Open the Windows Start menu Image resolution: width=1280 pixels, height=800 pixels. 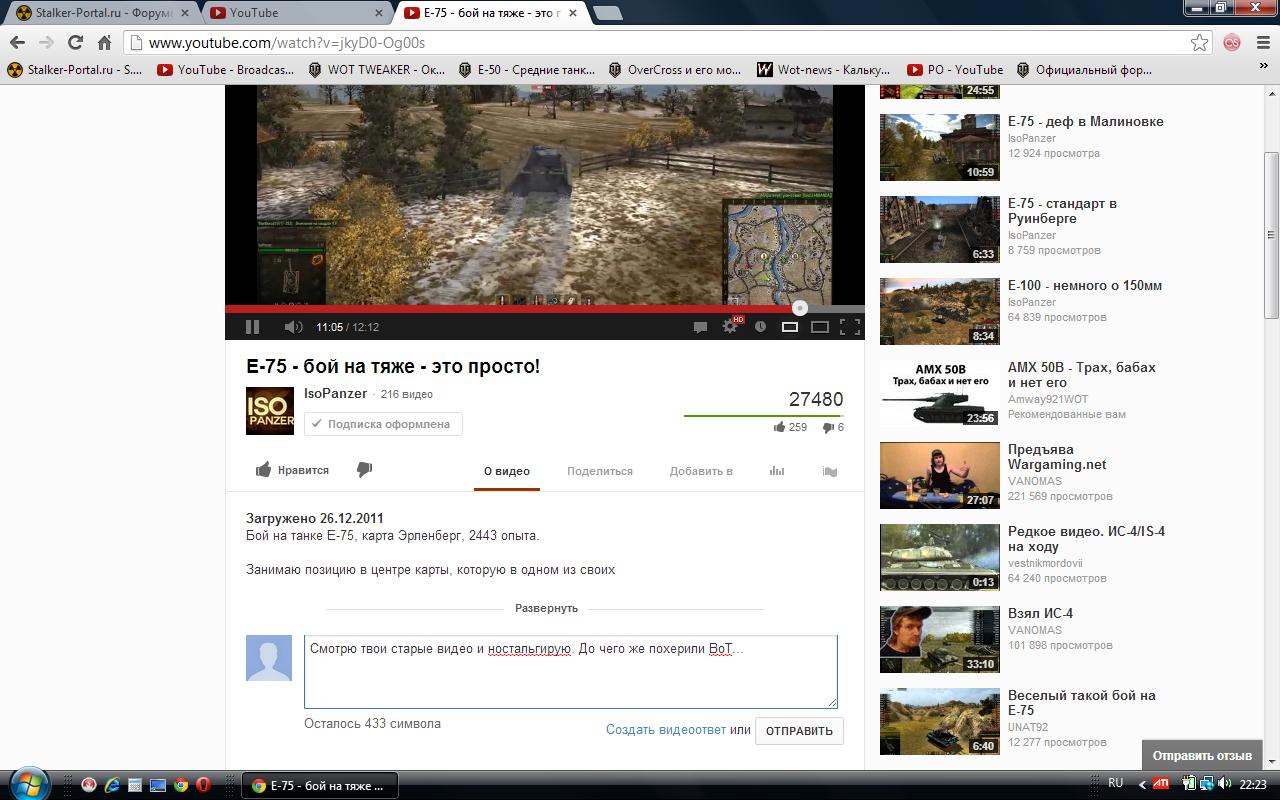[x=27, y=784]
